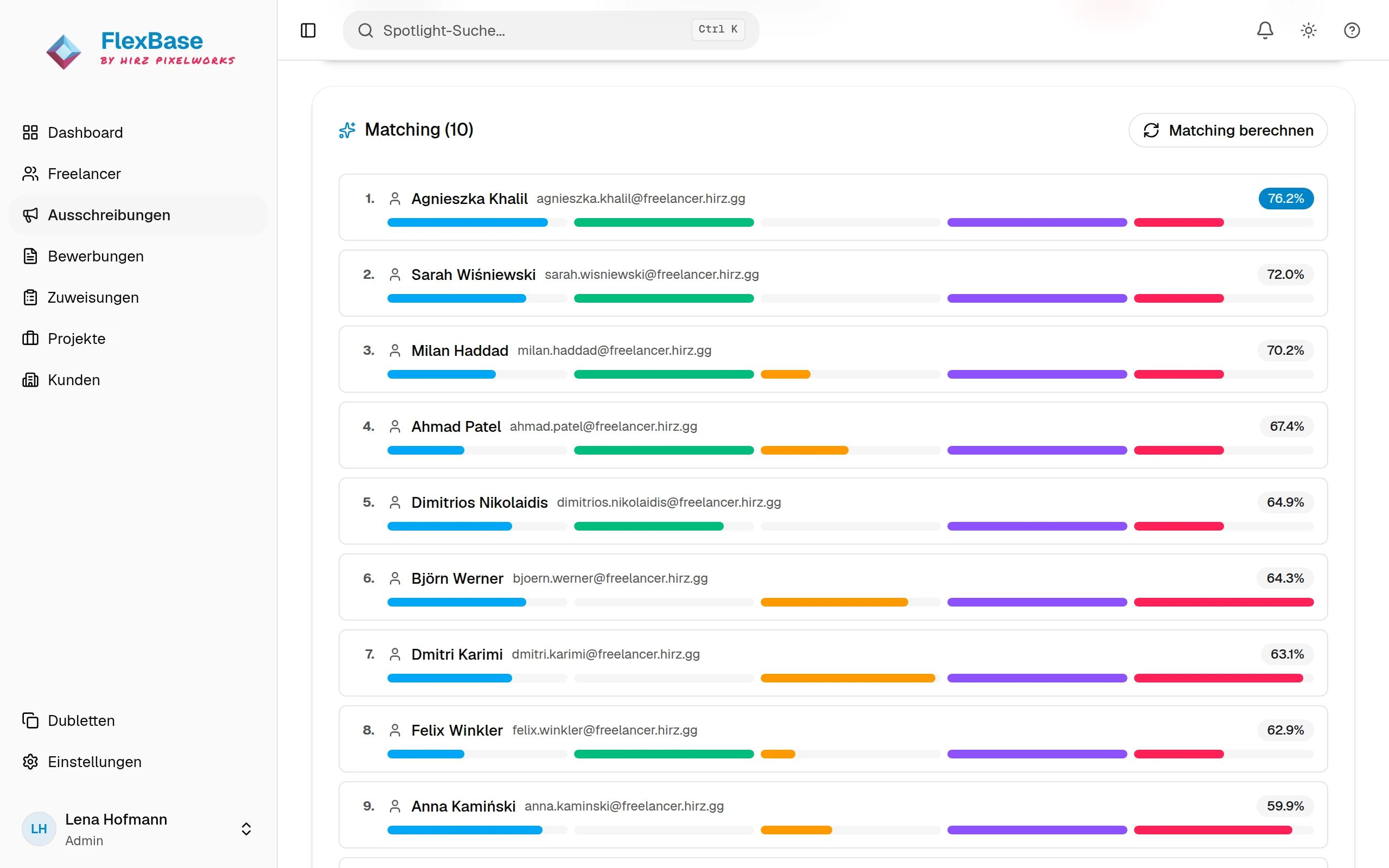Click the FlexBase logo
Image resolution: width=1389 pixels, height=868 pixels.
pyautogui.click(x=141, y=50)
